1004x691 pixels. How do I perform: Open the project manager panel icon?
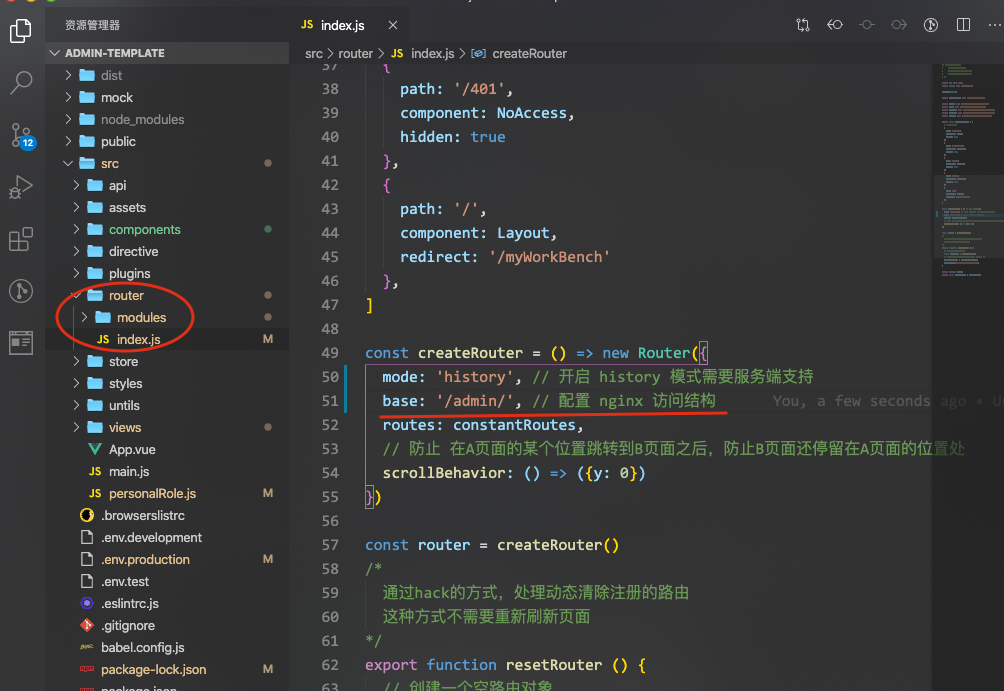point(20,342)
